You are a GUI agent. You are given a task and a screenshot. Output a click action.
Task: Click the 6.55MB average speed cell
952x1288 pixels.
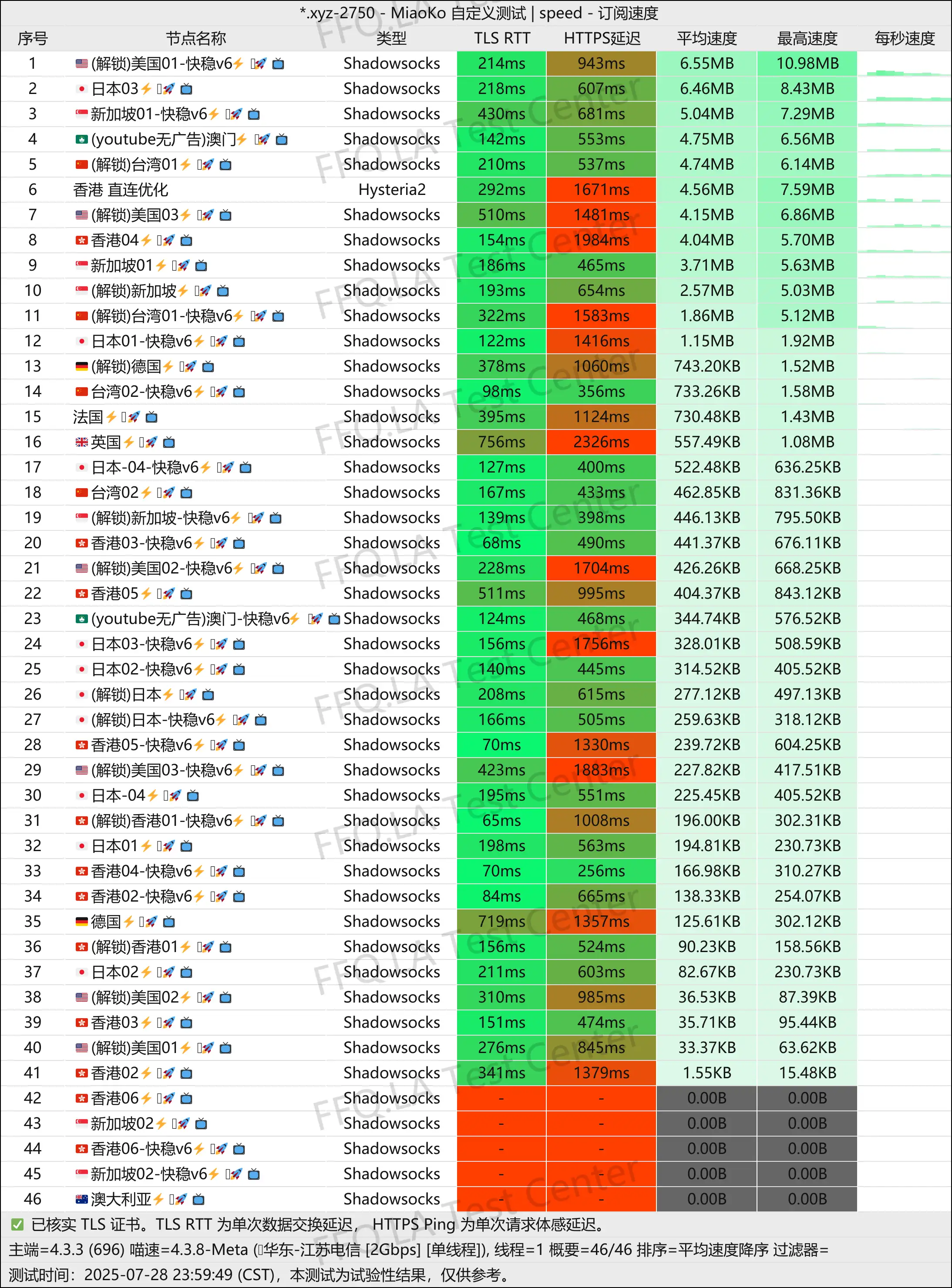click(x=706, y=64)
